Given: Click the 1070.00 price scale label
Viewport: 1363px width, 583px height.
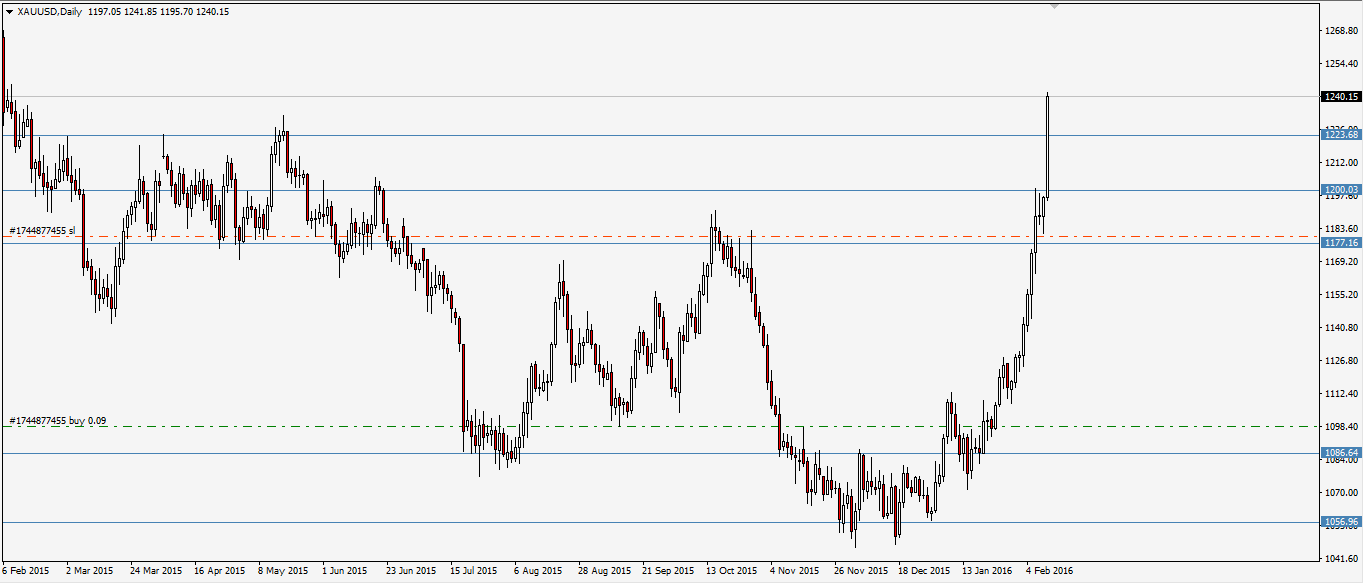Looking at the screenshot, I should (1341, 493).
